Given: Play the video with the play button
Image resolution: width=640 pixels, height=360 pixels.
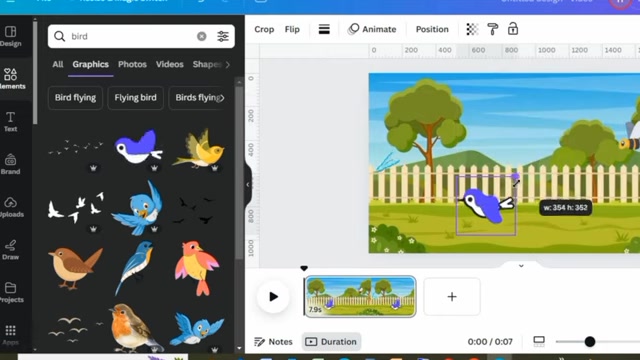Looking at the screenshot, I should click(x=273, y=297).
